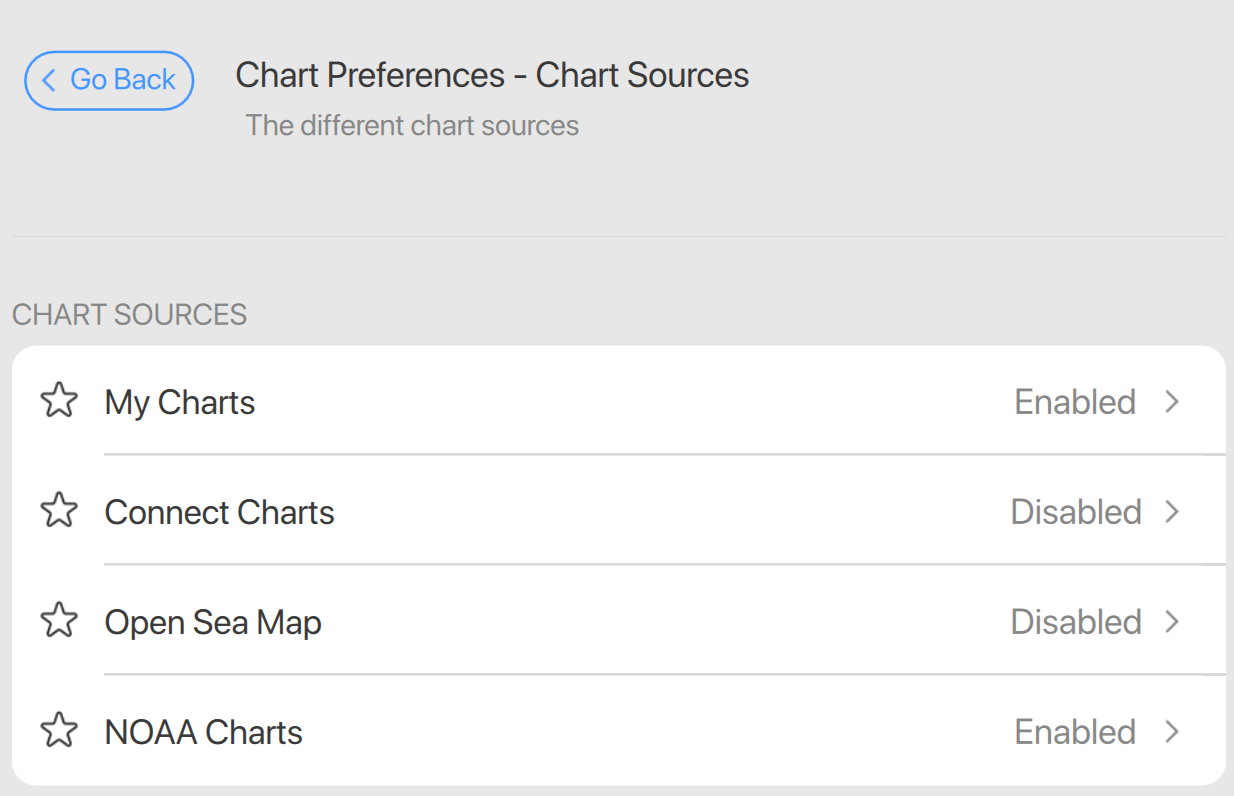1234x796 pixels.
Task: Open the Connect Charts entry
Action: (x=219, y=512)
